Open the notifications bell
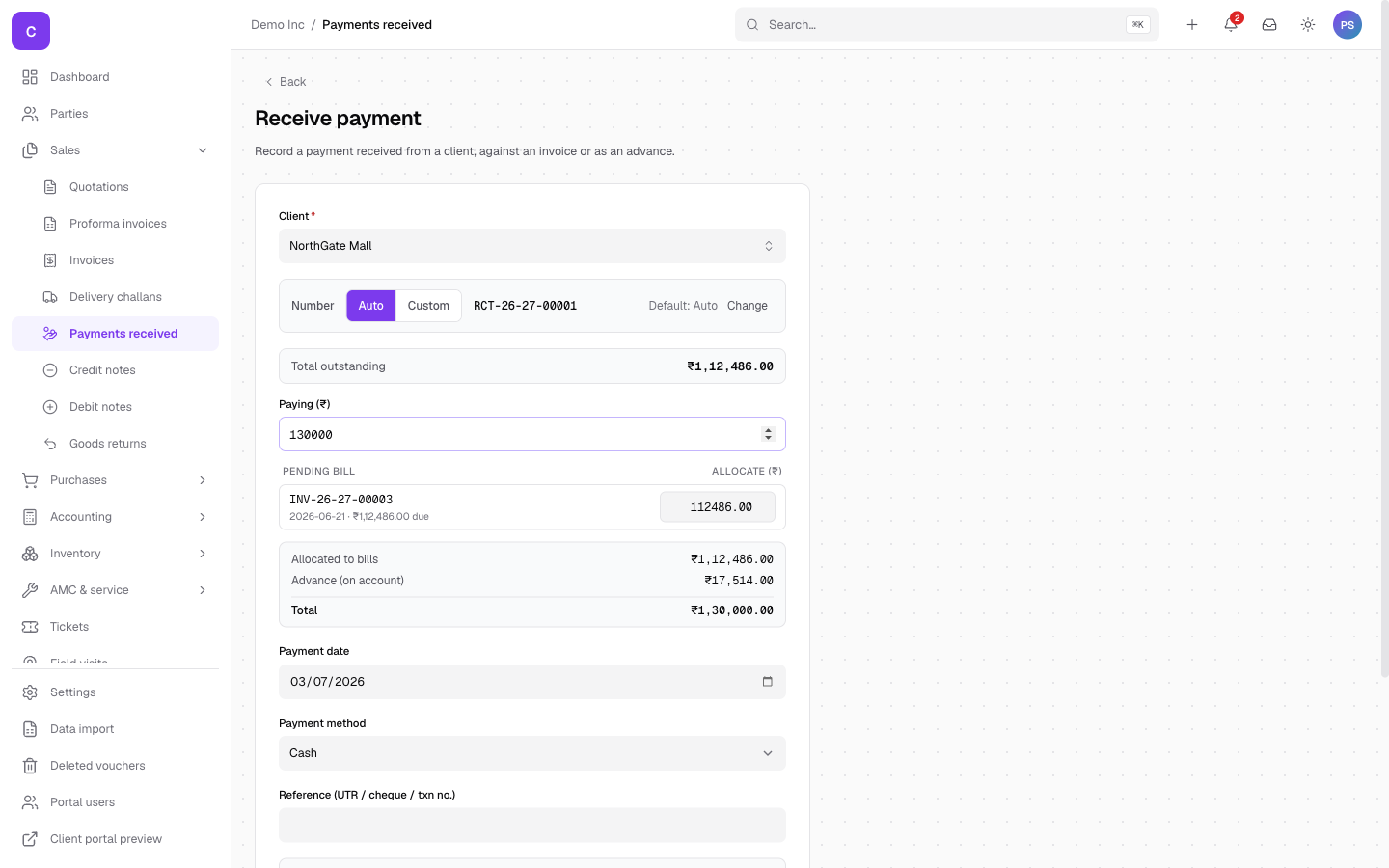This screenshot has width=1389, height=868. tap(1231, 25)
